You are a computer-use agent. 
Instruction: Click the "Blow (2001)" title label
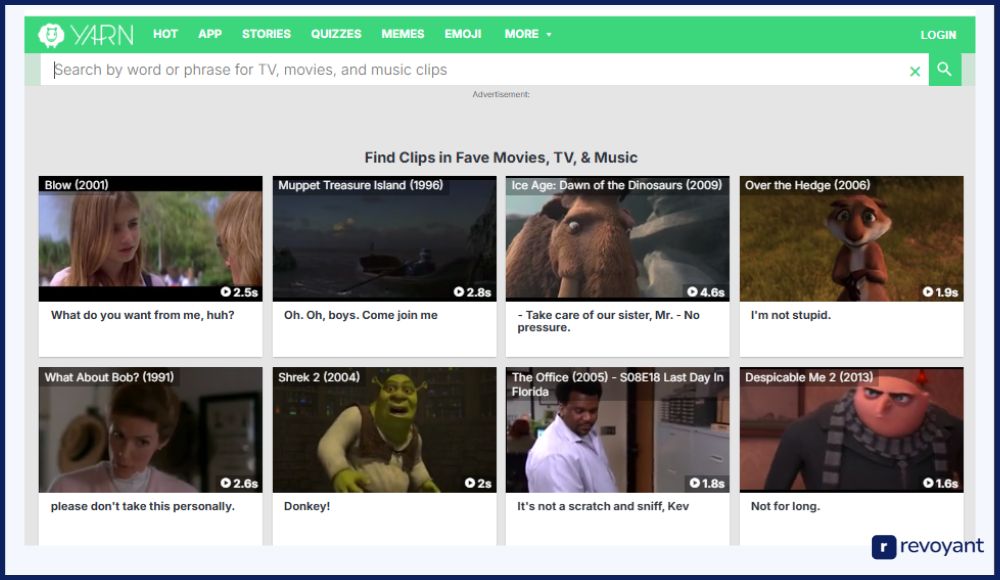point(77,185)
